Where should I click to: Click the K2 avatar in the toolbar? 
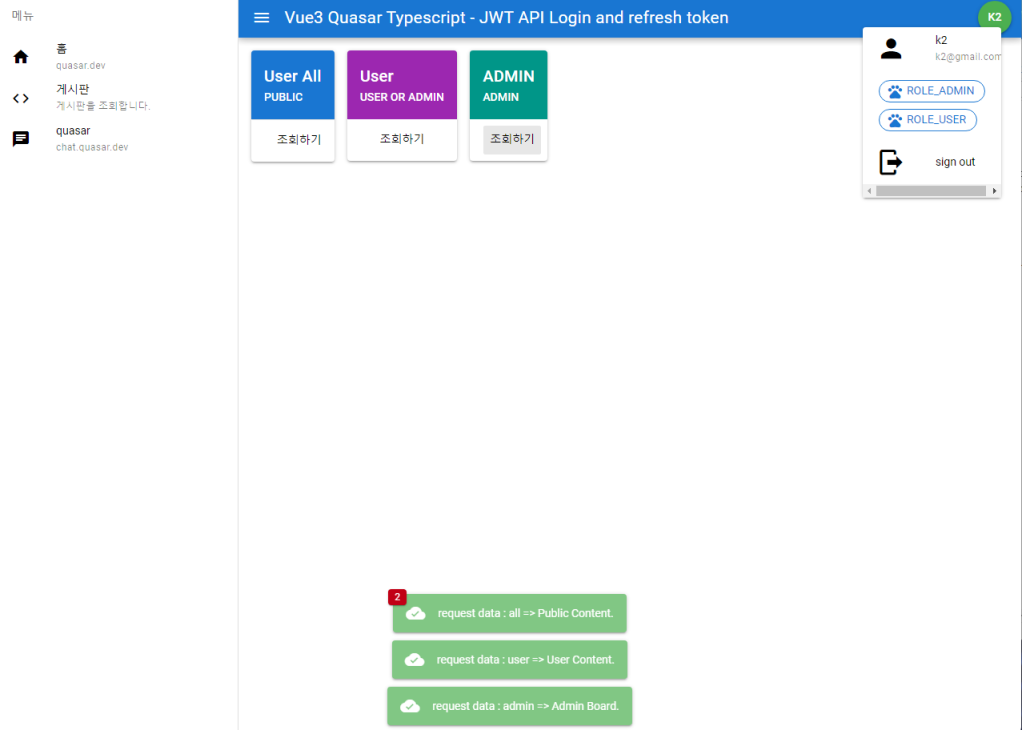point(994,17)
